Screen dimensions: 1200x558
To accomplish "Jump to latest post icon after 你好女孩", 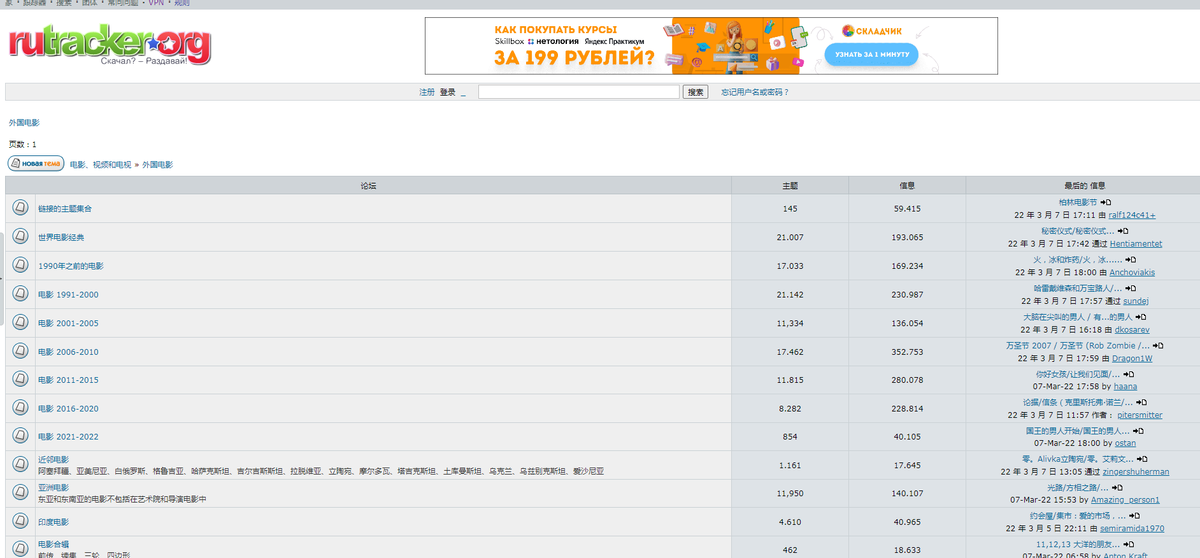I will pos(1130,374).
